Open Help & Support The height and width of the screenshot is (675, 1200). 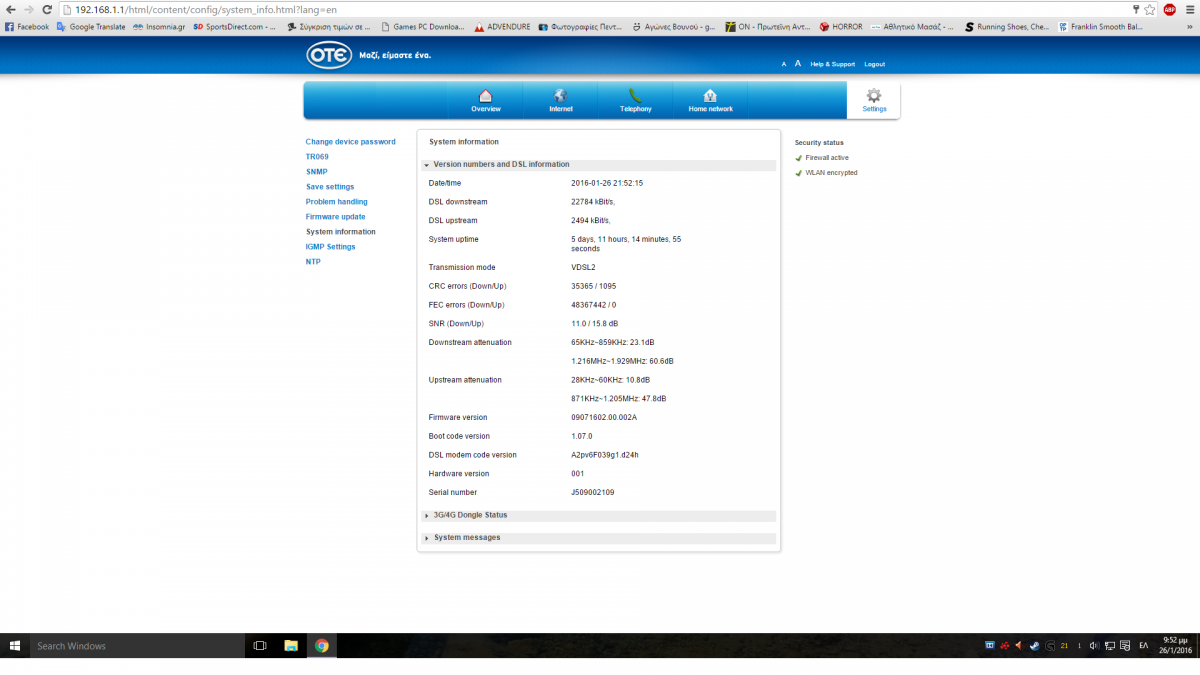point(832,64)
